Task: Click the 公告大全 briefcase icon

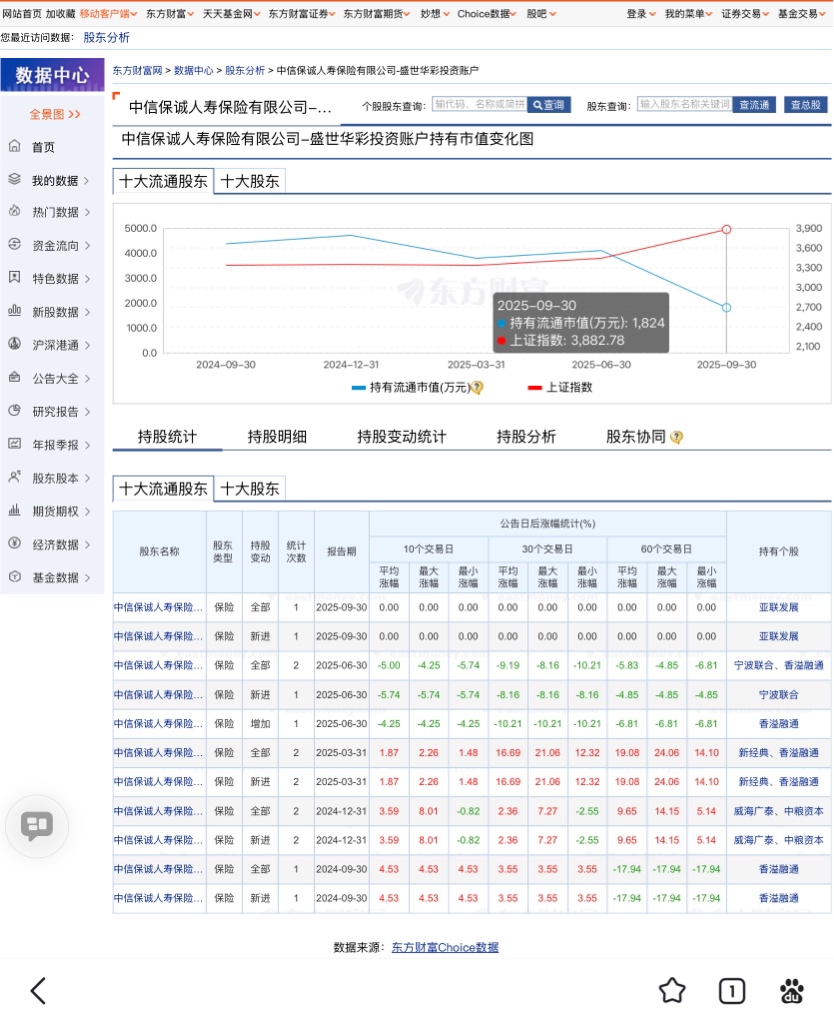Action: click(x=14, y=377)
